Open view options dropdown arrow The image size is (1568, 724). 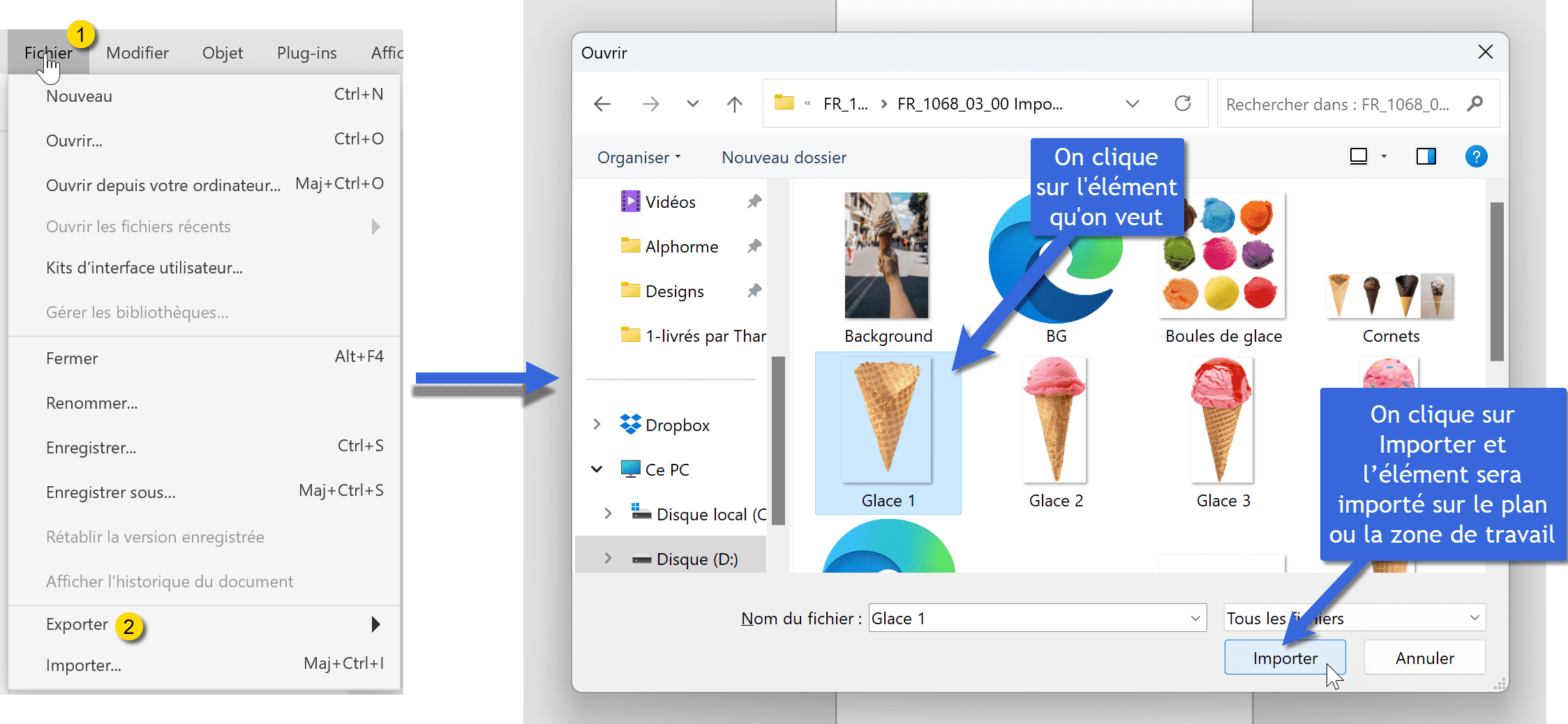click(x=1384, y=157)
